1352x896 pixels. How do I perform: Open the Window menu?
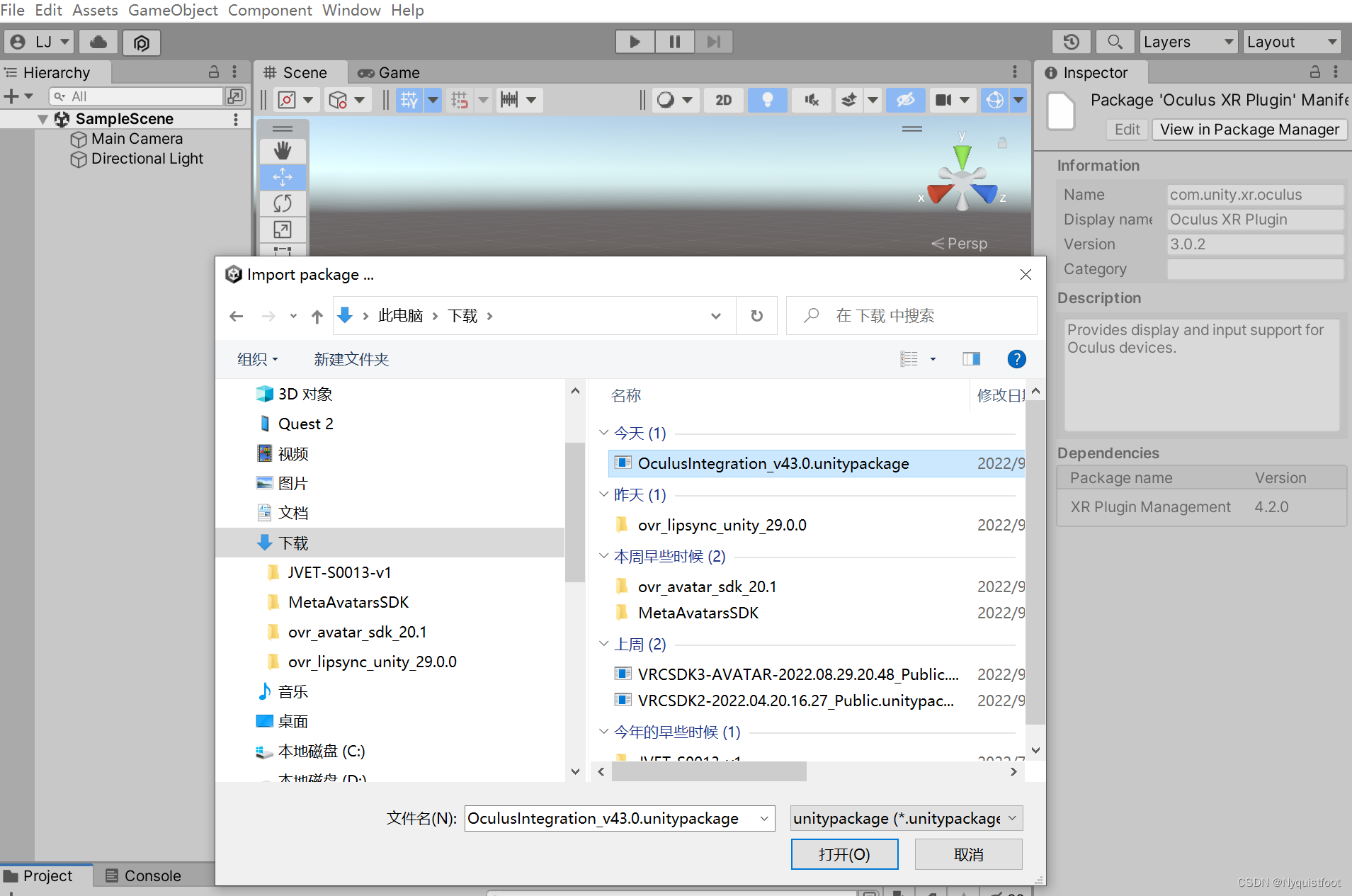351,10
